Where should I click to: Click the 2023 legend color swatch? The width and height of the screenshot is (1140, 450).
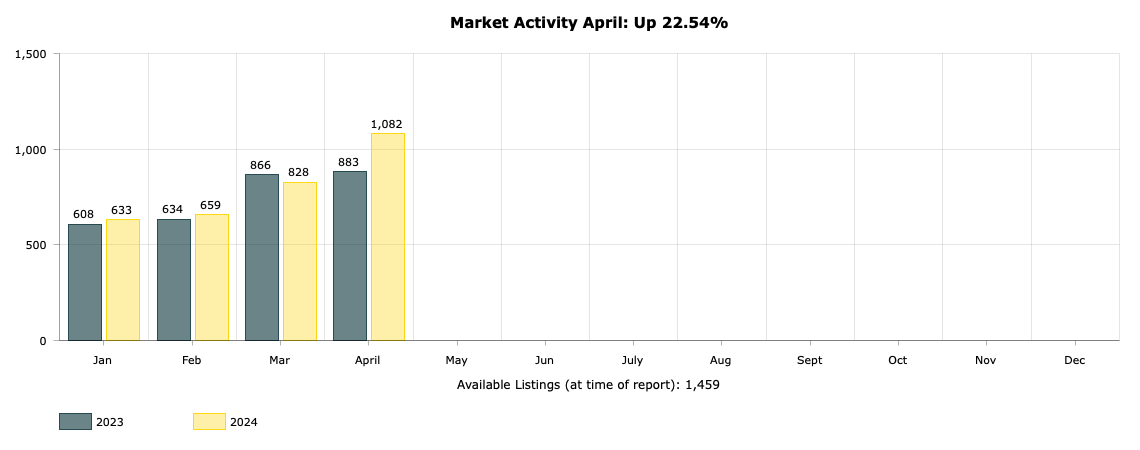click(x=76, y=422)
